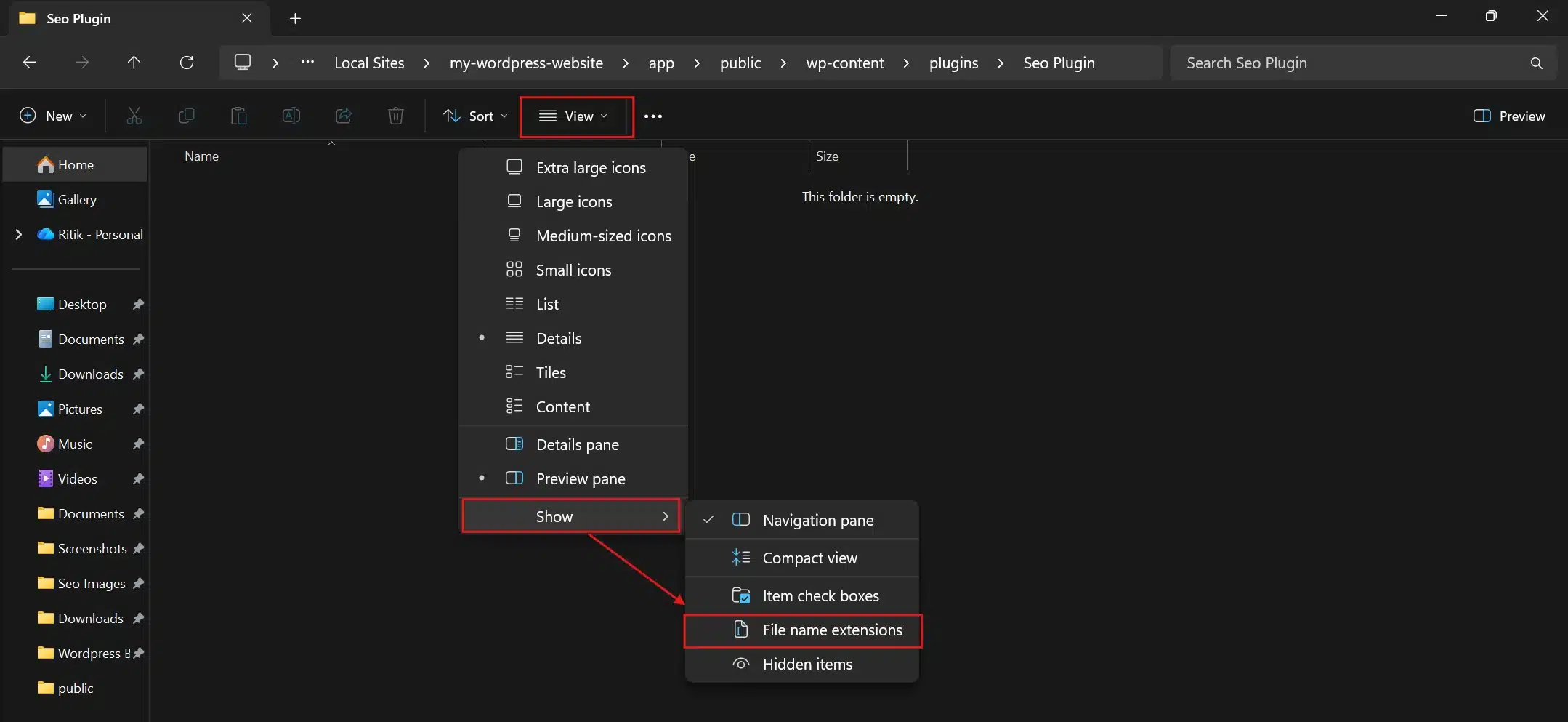Open Gallery in navigation pane
Image resolution: width=1568 pixels, height=722 pixels.
76,199
